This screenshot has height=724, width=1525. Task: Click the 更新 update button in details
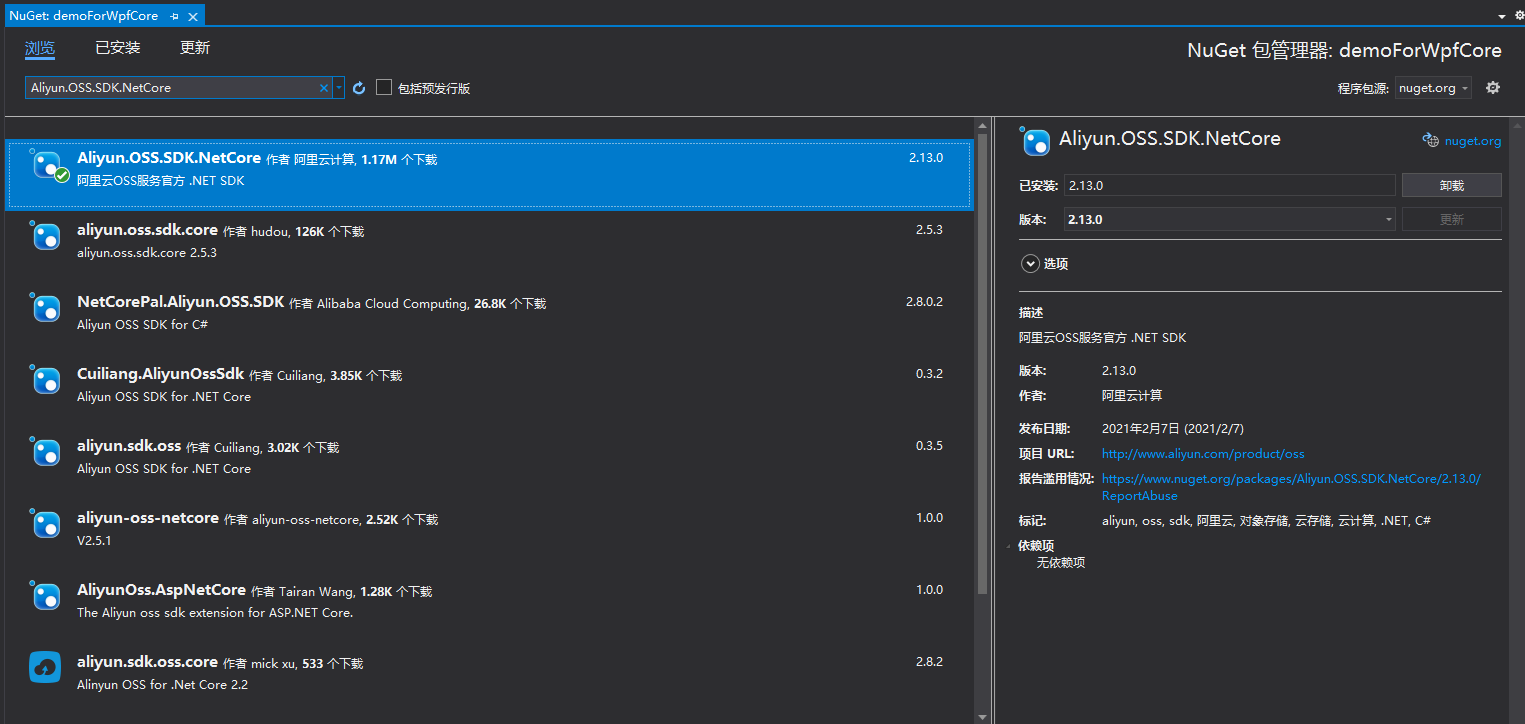pyautogui.click(x=1451, y=219)
